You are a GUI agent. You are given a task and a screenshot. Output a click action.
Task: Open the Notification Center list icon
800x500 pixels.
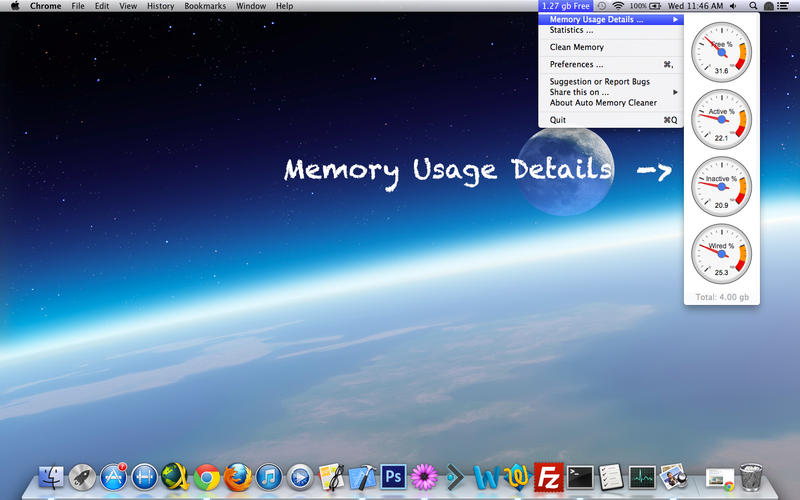(783, 6)
